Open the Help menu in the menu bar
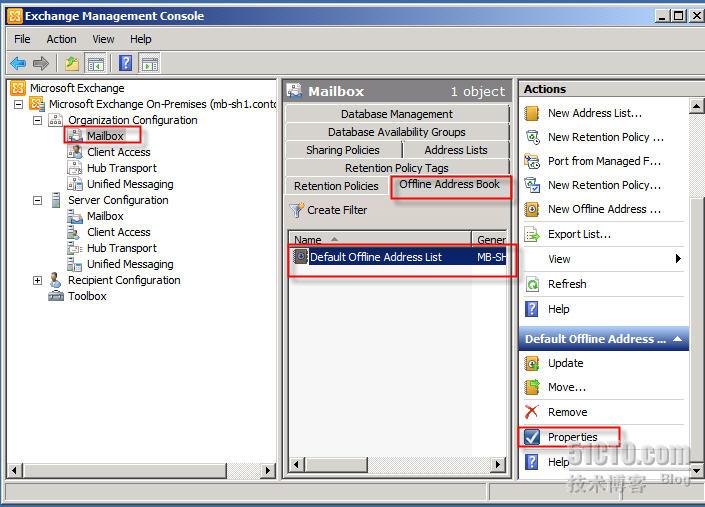This screenshot has width=705, height=507. (140, 39)
